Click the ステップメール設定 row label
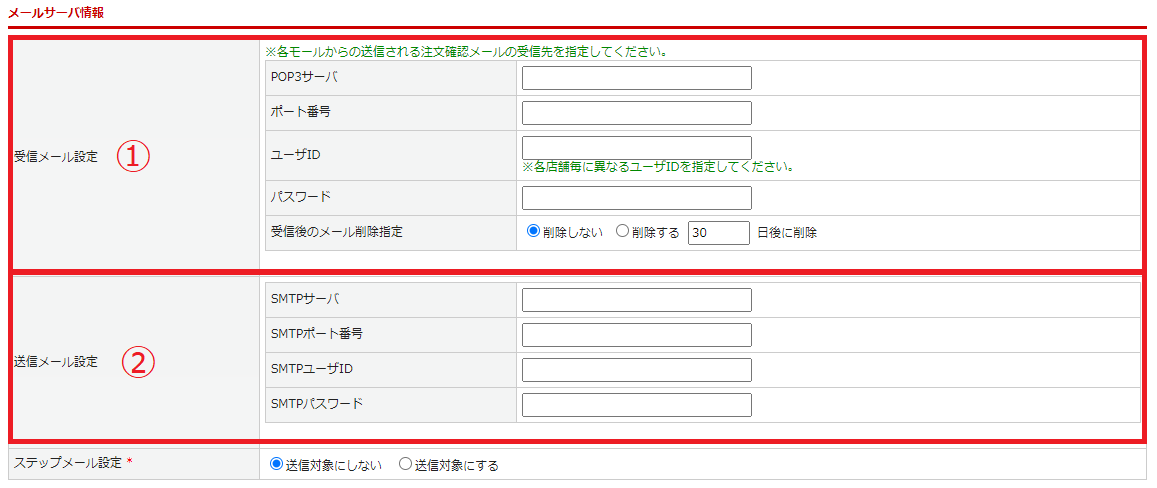 click(x=68, y=463)
